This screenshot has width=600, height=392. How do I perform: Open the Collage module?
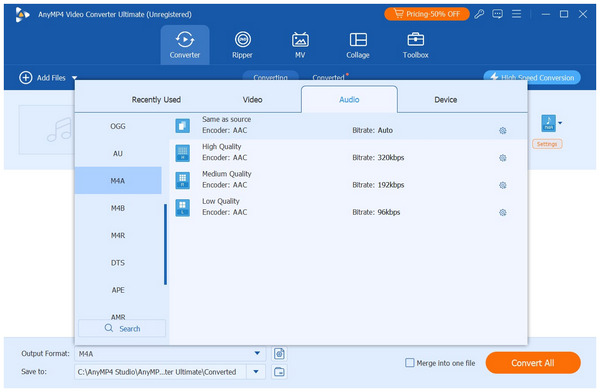(x=358, y=45)
